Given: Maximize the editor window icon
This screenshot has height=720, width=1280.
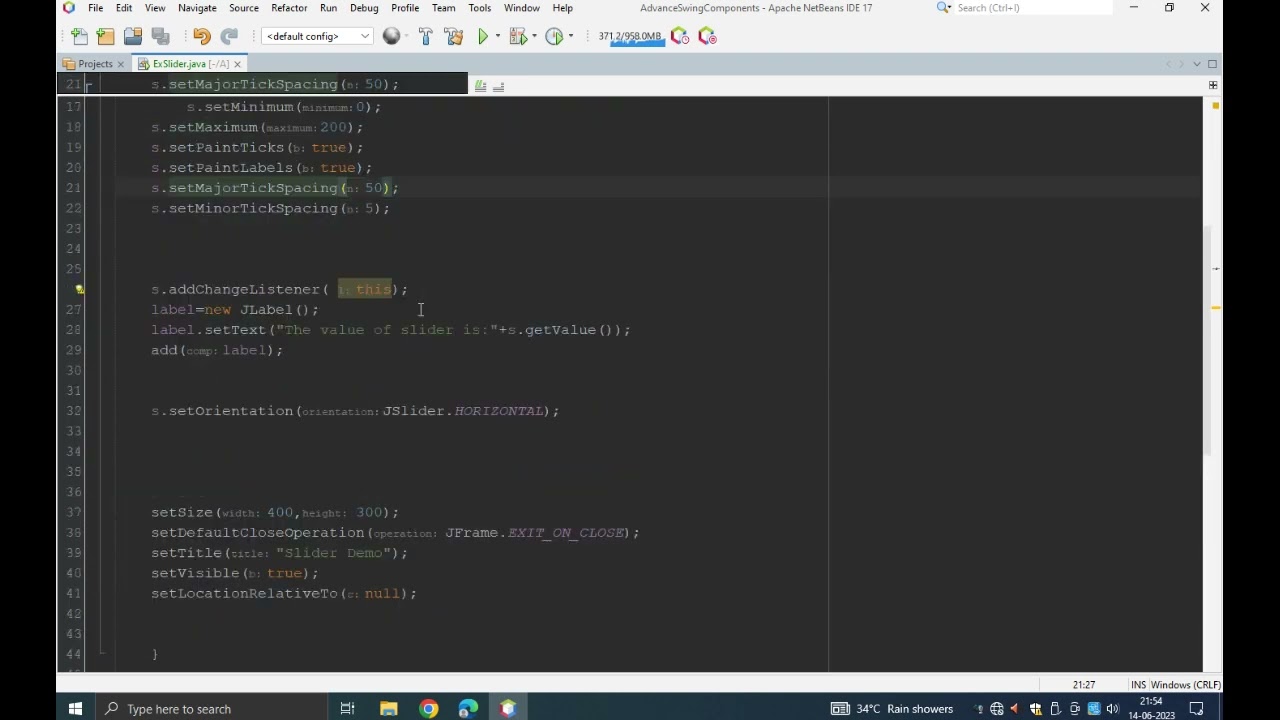Looking at the screenshot, I should tap(1212, 64).
